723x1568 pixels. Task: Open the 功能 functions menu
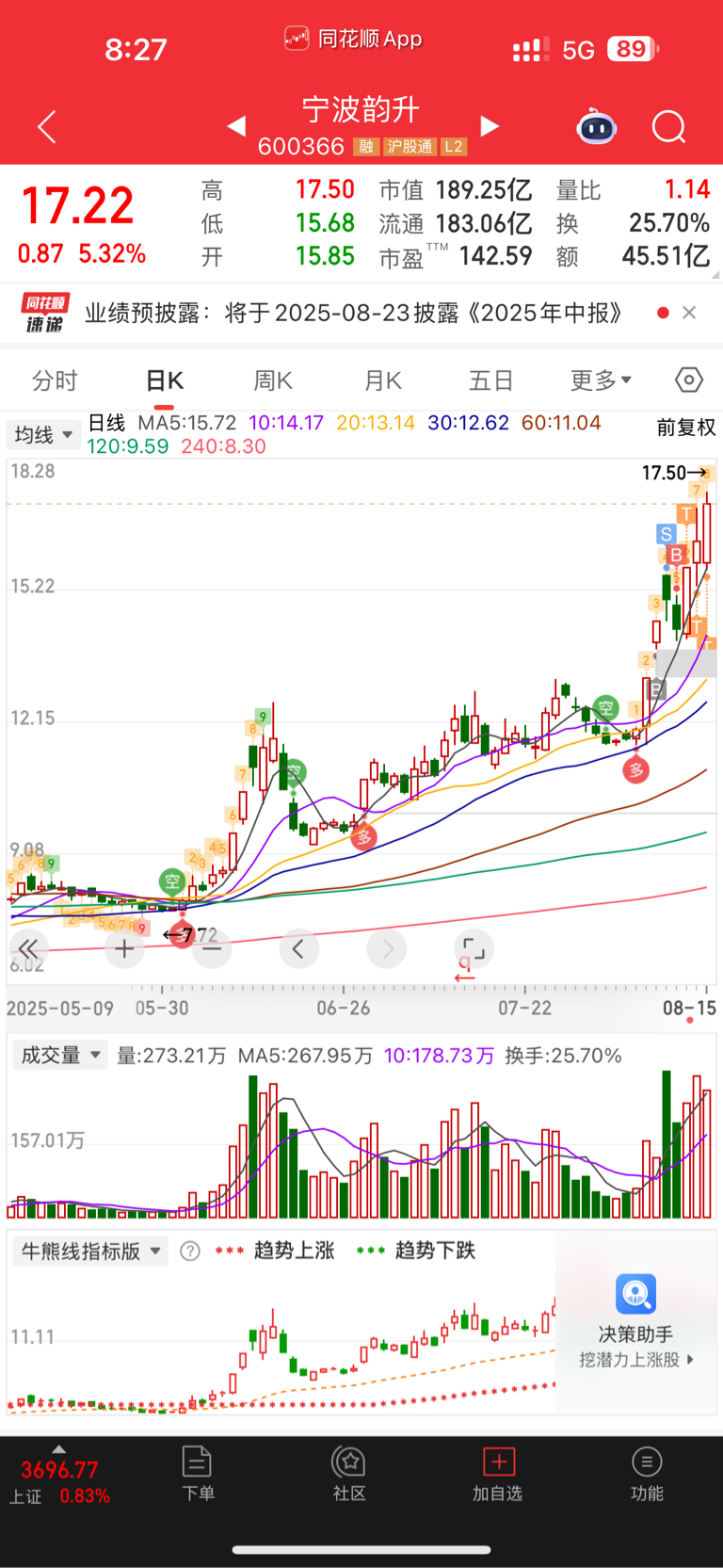pyautogui.click(x=647, y=1473)
